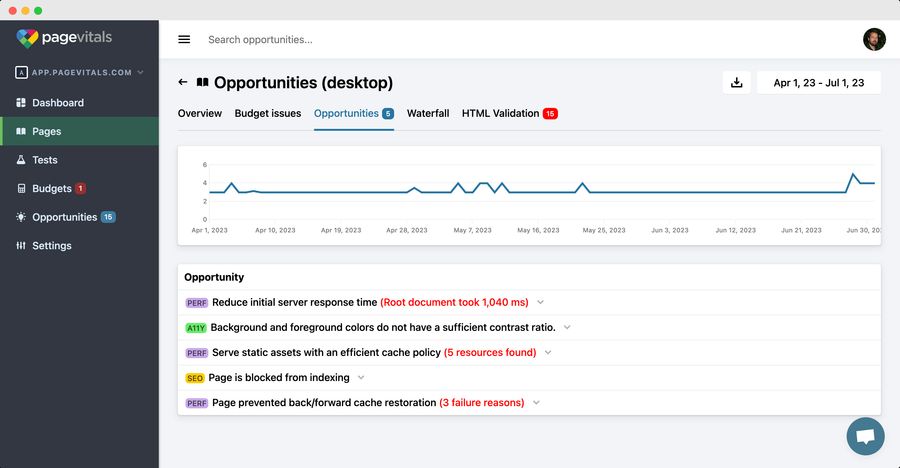Open Settings in the sidebar
This screenshot has height=468, width=900.
[x=79, y=246]
